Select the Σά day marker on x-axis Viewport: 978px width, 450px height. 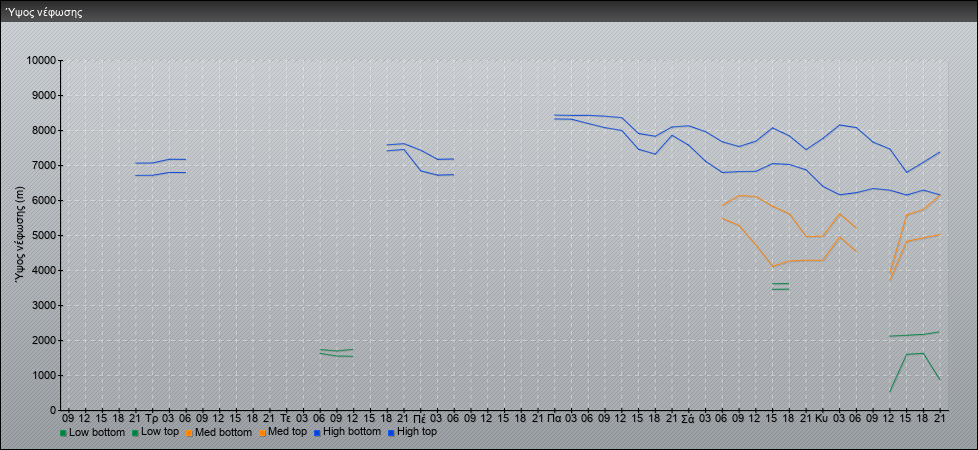(x=688, y=418)
